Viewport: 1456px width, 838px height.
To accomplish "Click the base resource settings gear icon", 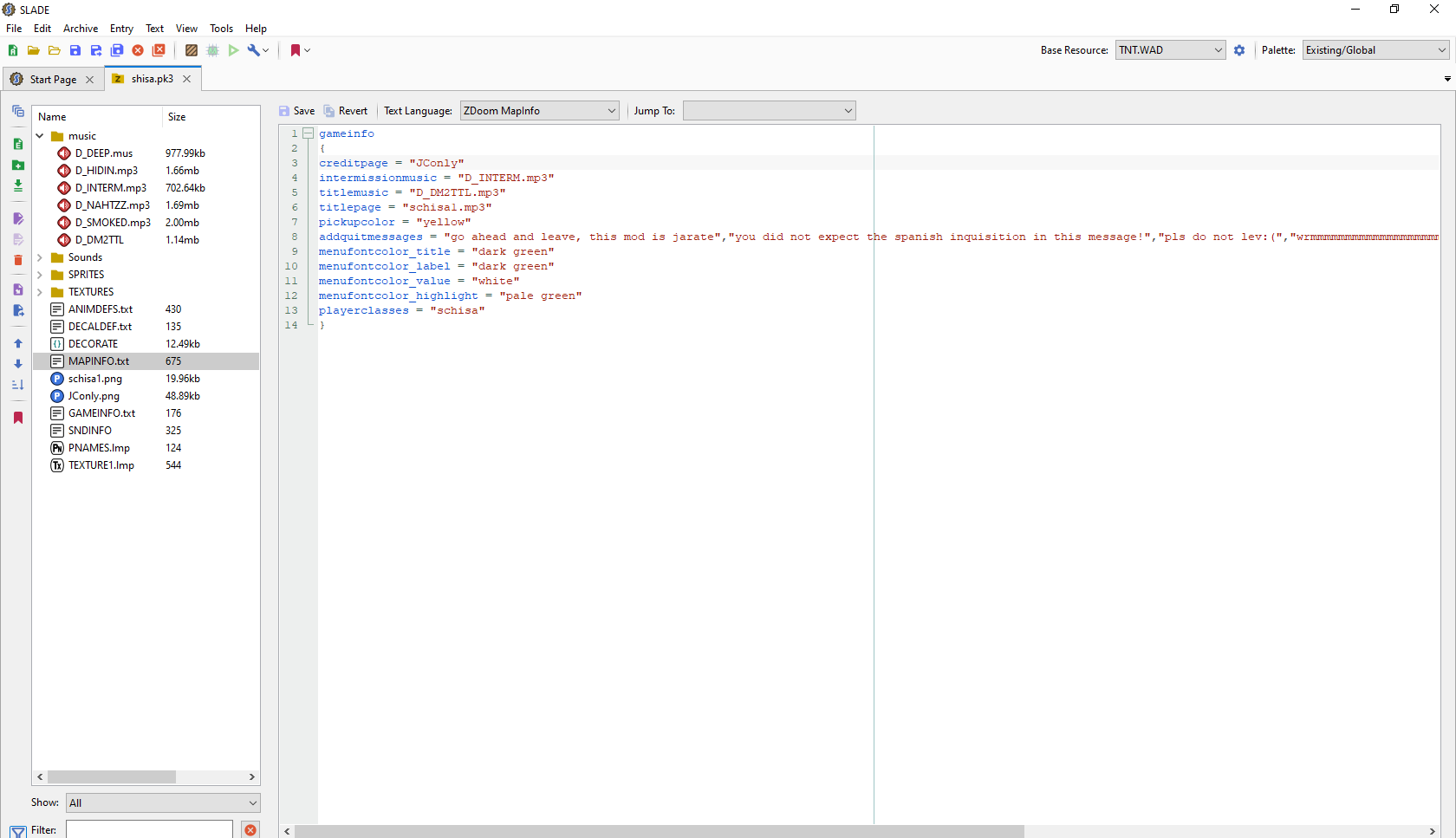I will click(1239, 50).
